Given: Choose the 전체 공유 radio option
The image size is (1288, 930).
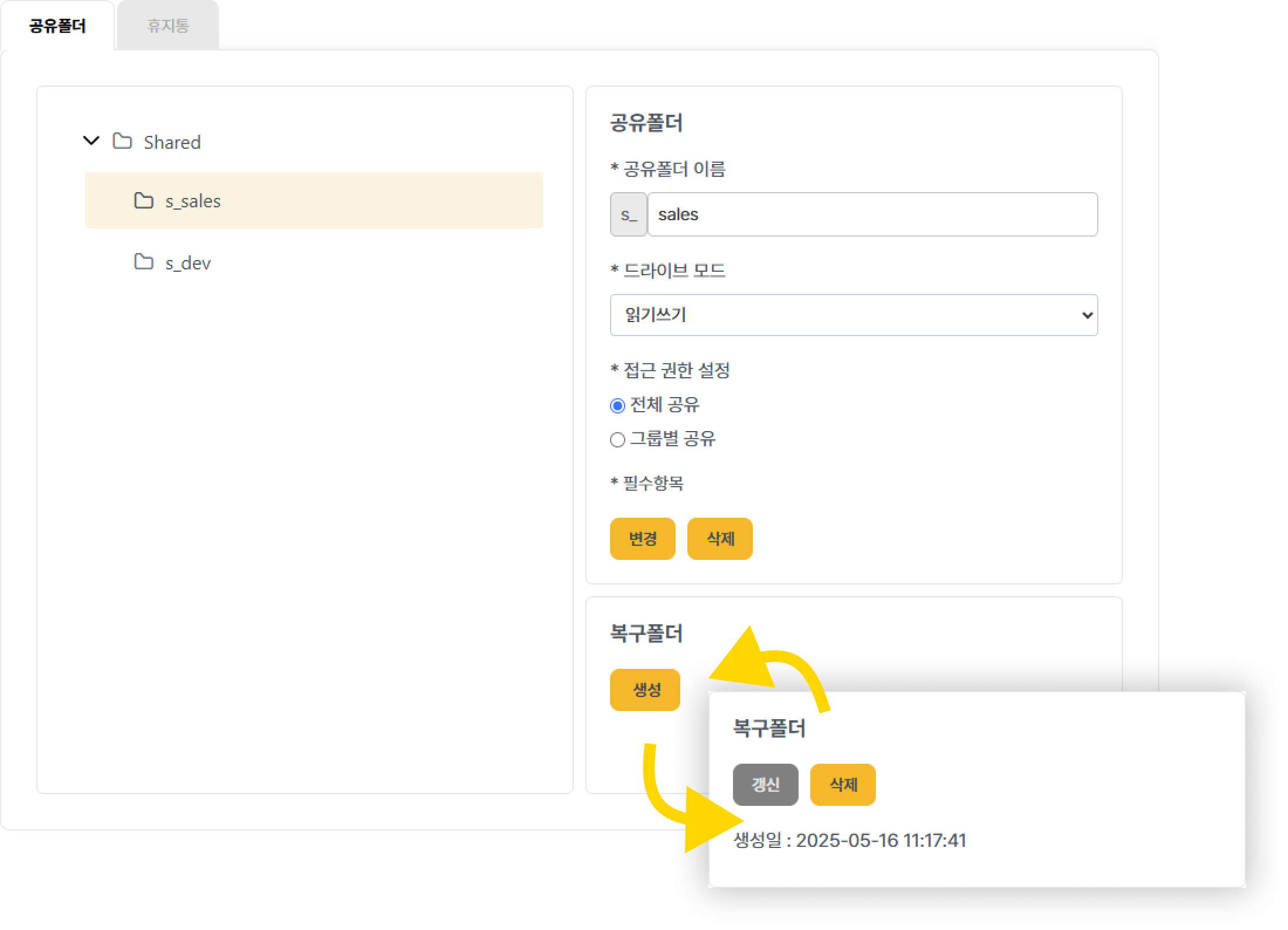Looking at the screenshot, I should pyautogui.click(x=618, y=405).
